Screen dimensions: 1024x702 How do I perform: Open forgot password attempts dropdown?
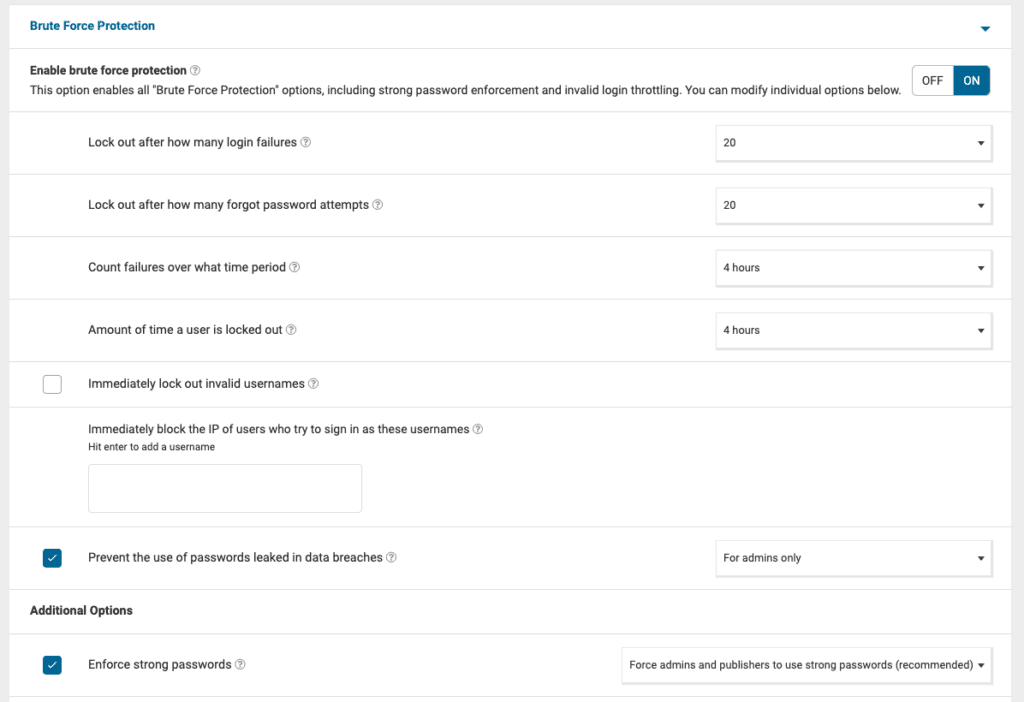(x=854, y=205)
